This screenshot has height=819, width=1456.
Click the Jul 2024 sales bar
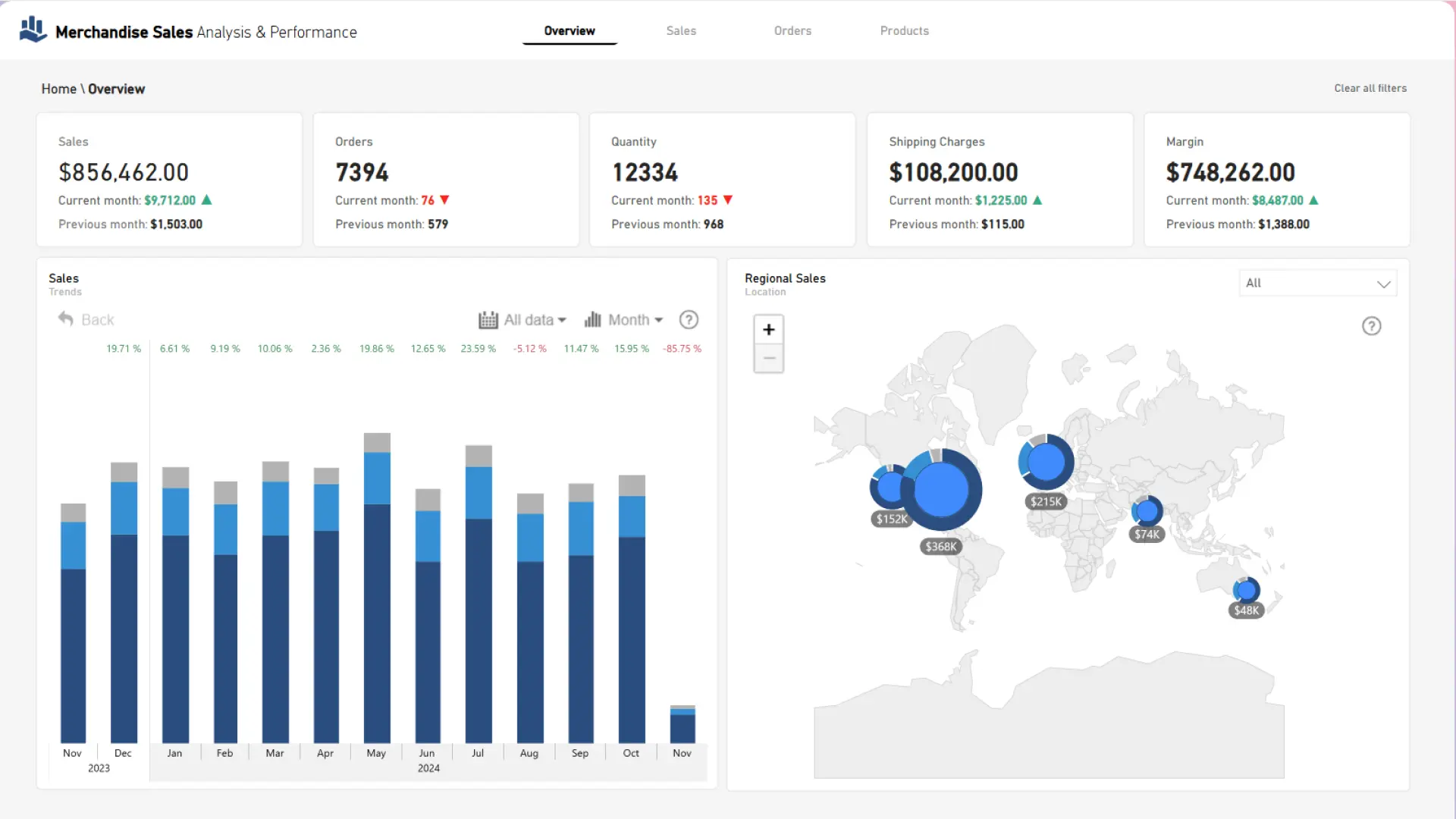point(479,594)
